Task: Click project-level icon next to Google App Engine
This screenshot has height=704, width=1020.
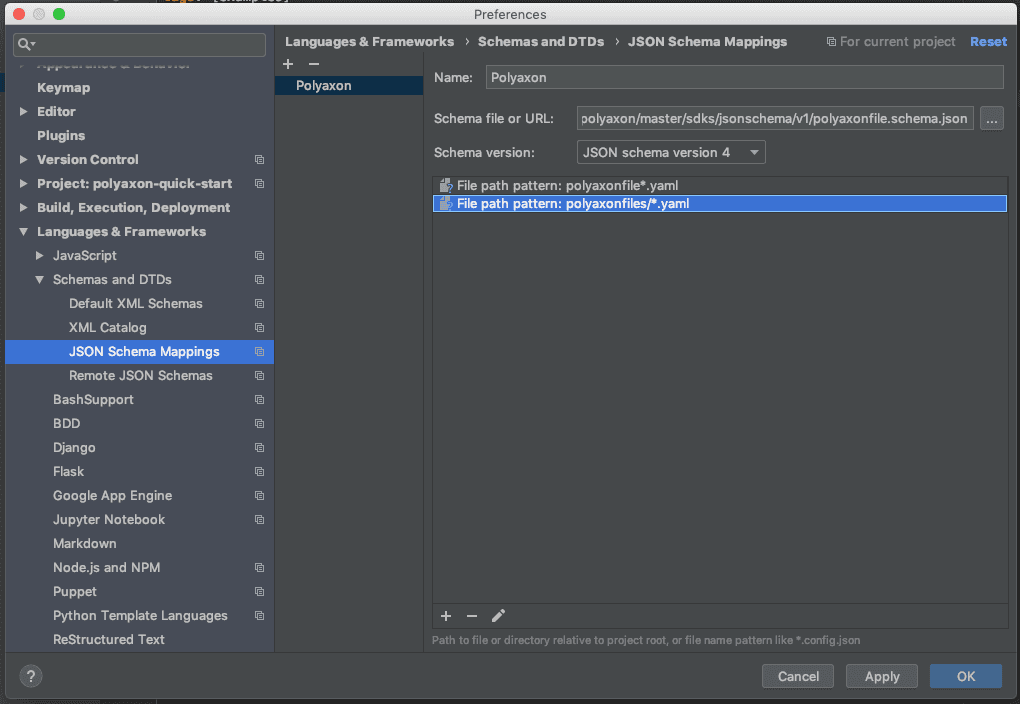Action: pyautogui.click(x=260, y=496)
